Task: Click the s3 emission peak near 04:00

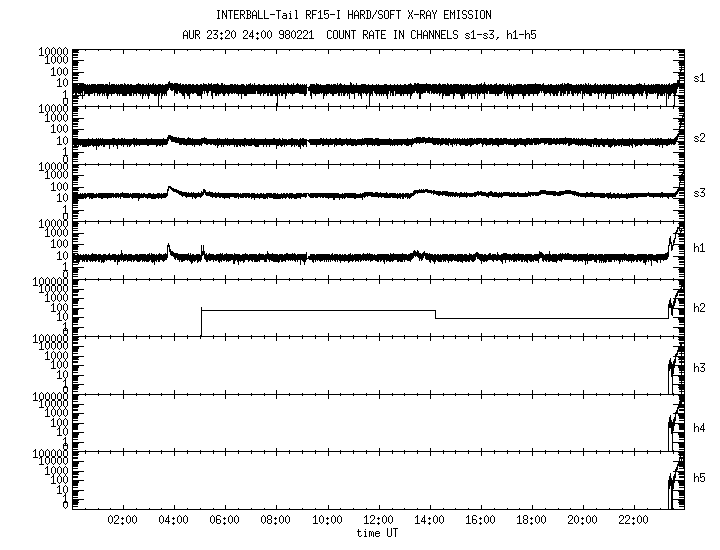Action: tap(170, 187)
